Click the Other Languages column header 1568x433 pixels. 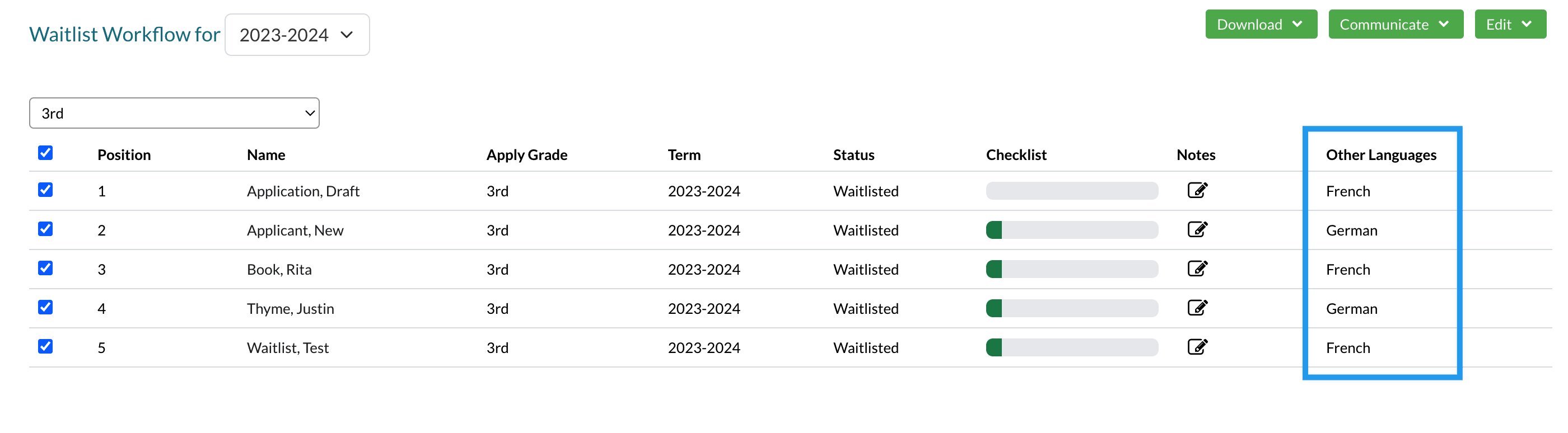click(x=1380, y=154)
